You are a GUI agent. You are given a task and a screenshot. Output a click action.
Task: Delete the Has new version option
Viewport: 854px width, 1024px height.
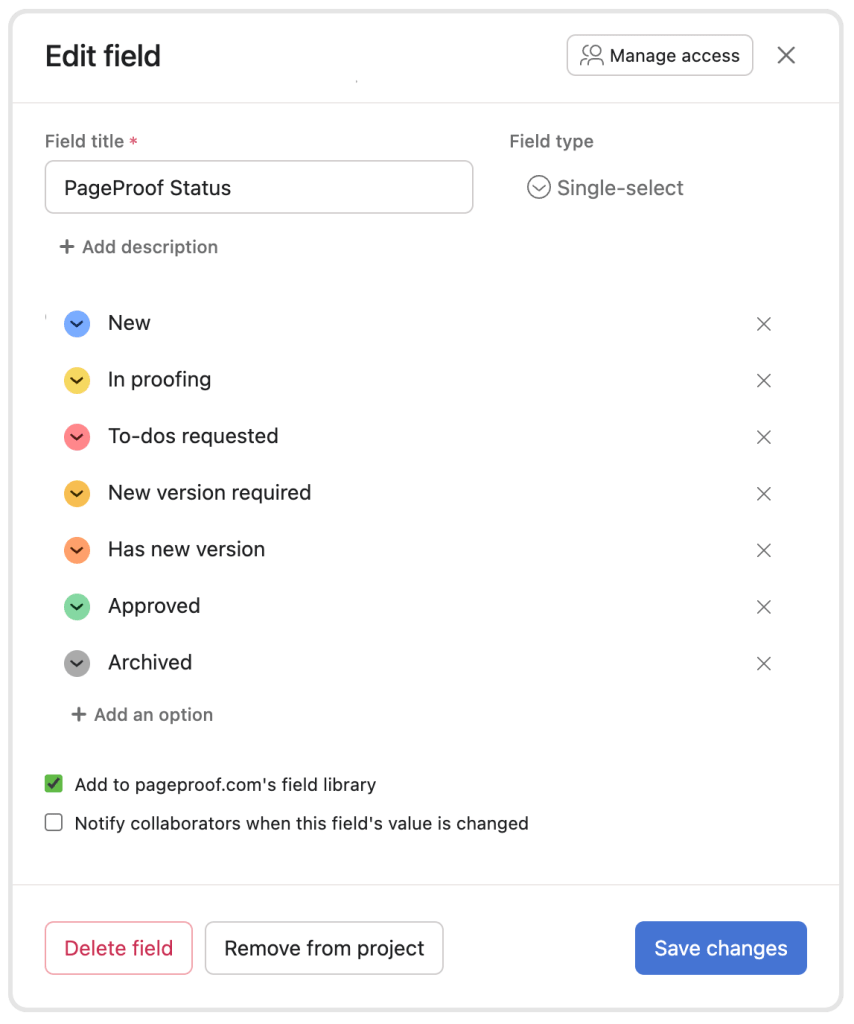pyautogui.click(x=764, y=550)
